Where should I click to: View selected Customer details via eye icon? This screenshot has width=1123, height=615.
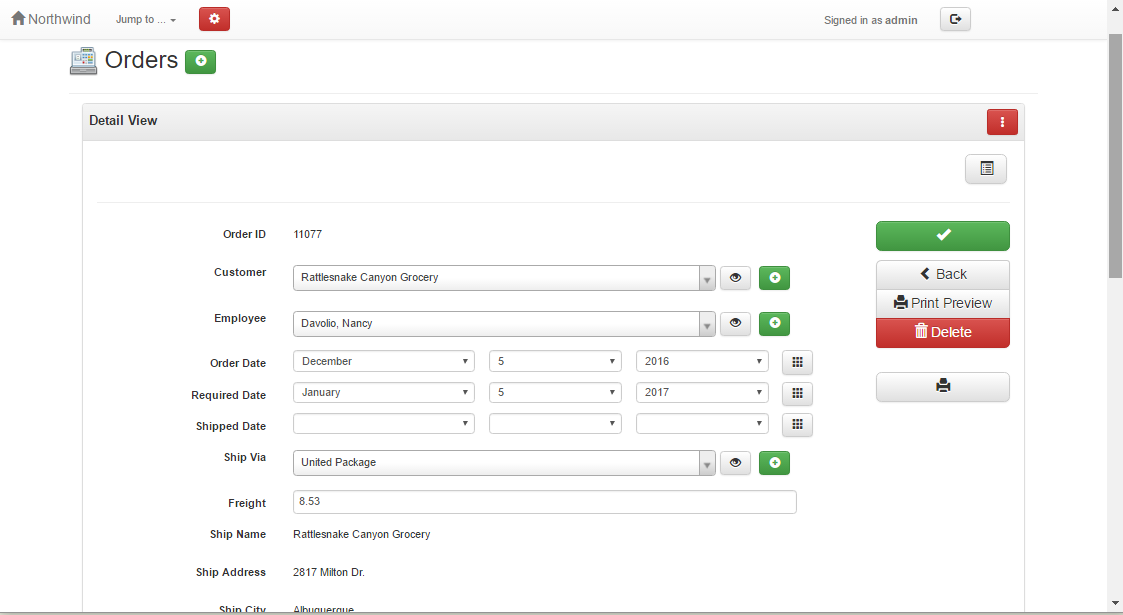pyautogui.click(x=735, y=278)
